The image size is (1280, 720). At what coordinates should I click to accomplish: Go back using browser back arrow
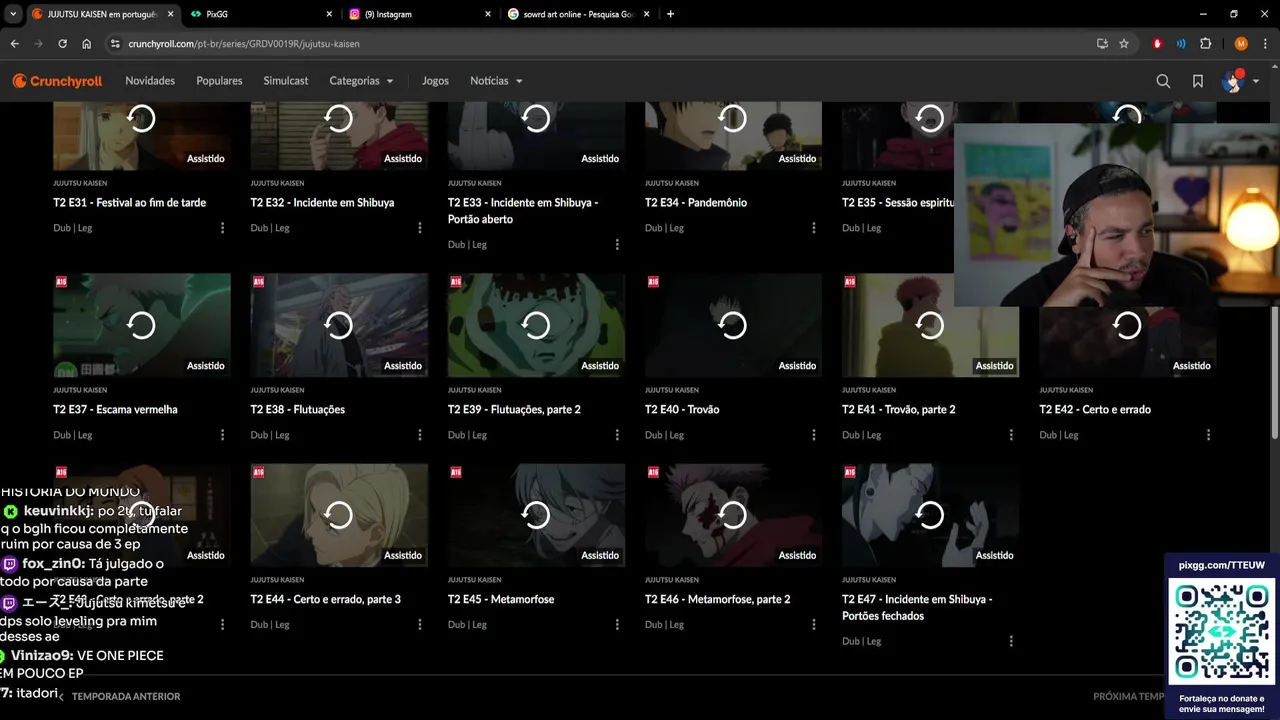[14, 44]
